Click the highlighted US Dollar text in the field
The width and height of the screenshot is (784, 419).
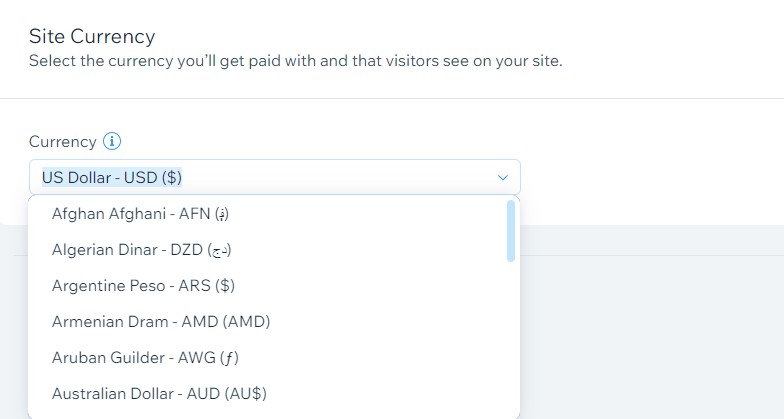(x=112, y=178)
